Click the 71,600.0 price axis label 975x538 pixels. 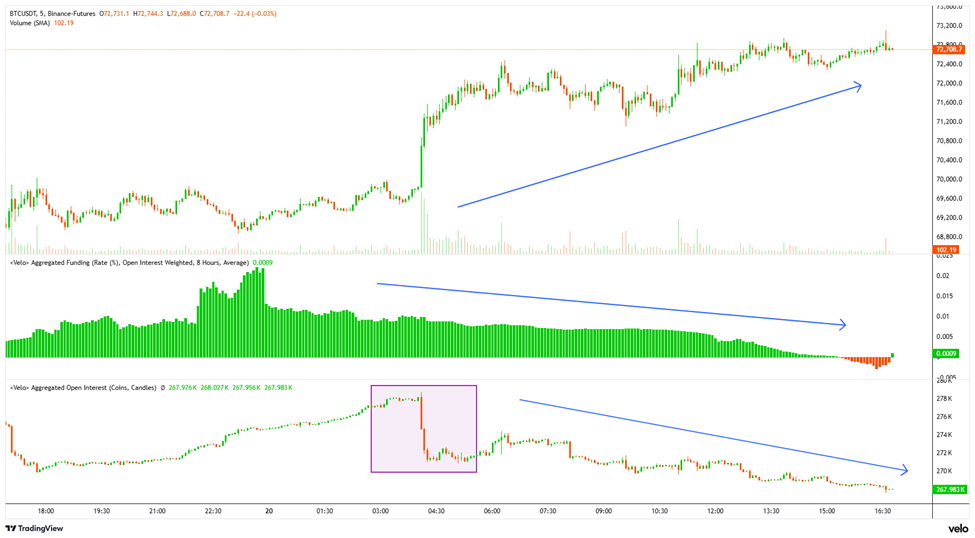click(949, 103)
